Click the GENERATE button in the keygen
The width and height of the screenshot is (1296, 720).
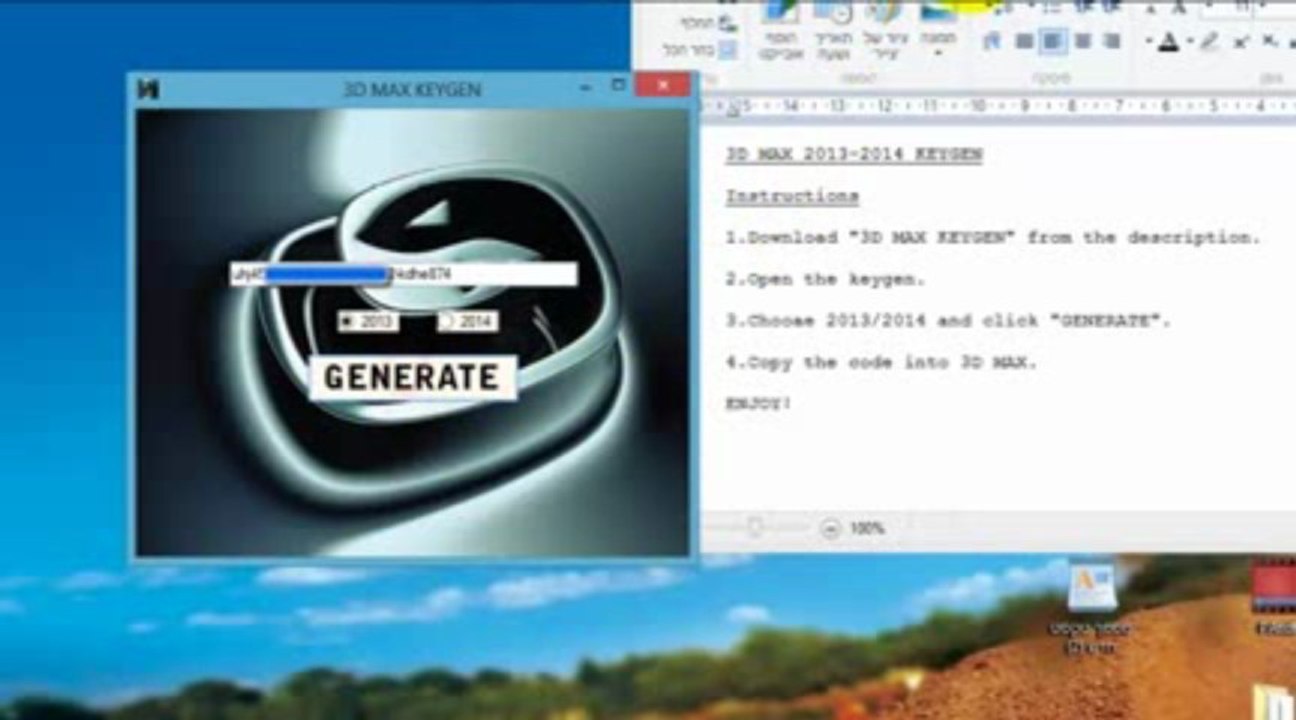click(x=413, y=377)
